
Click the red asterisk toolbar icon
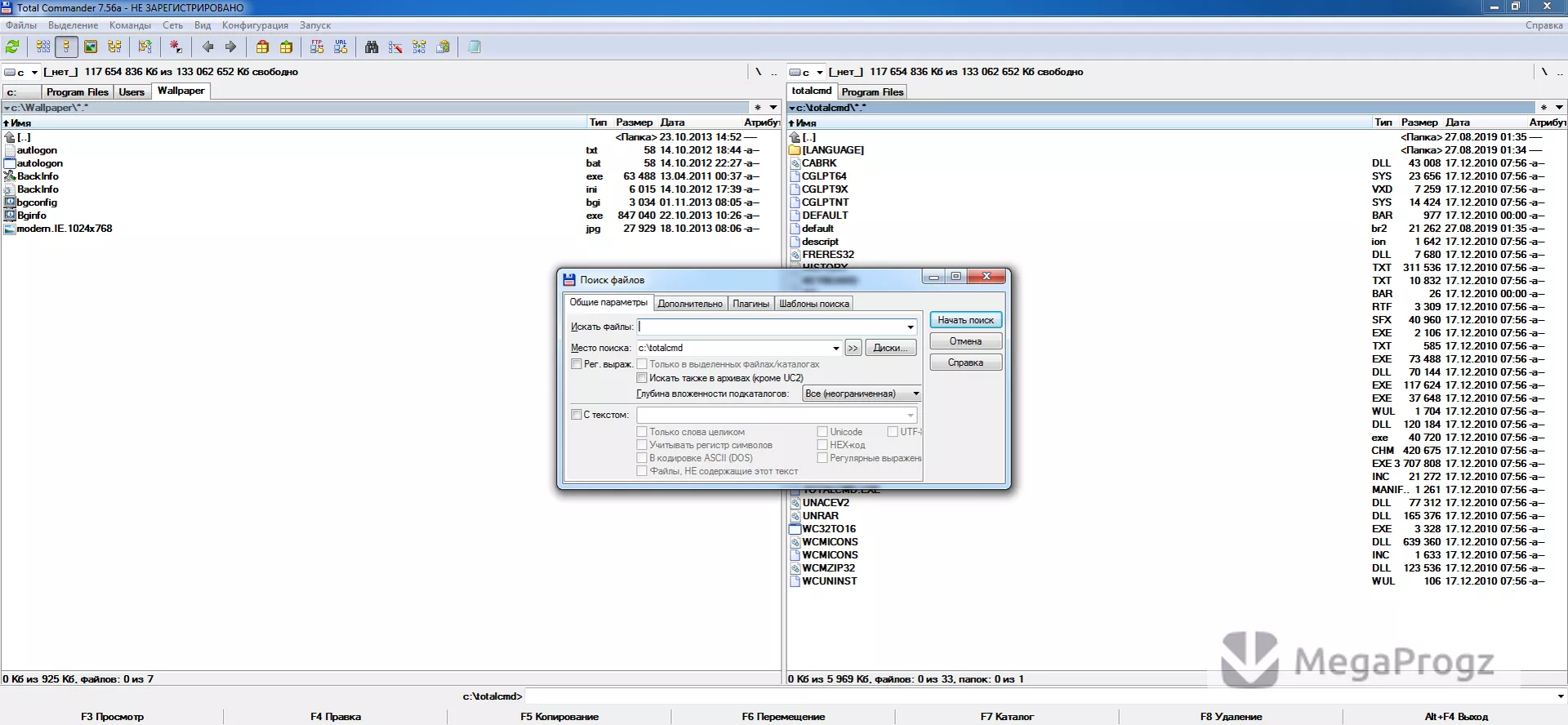(176, 47)
